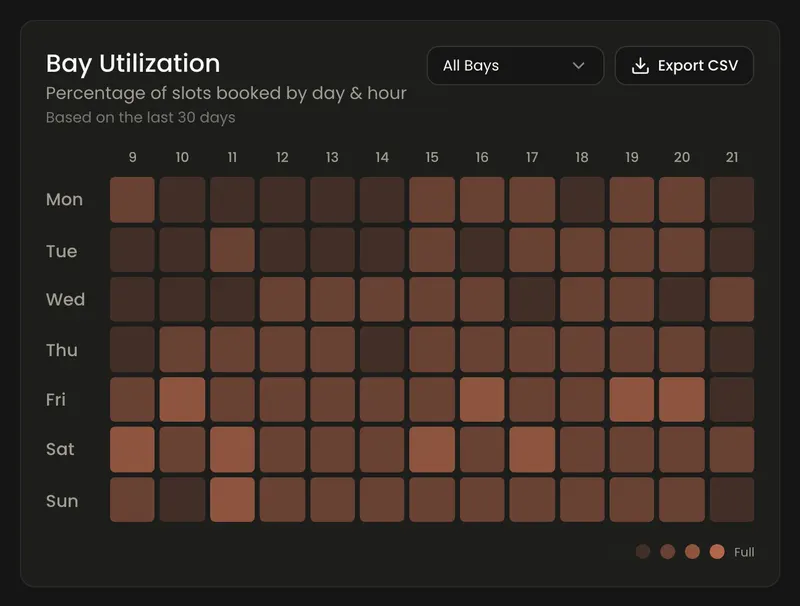Click the download icon in Export CSV

coord(640,65)
